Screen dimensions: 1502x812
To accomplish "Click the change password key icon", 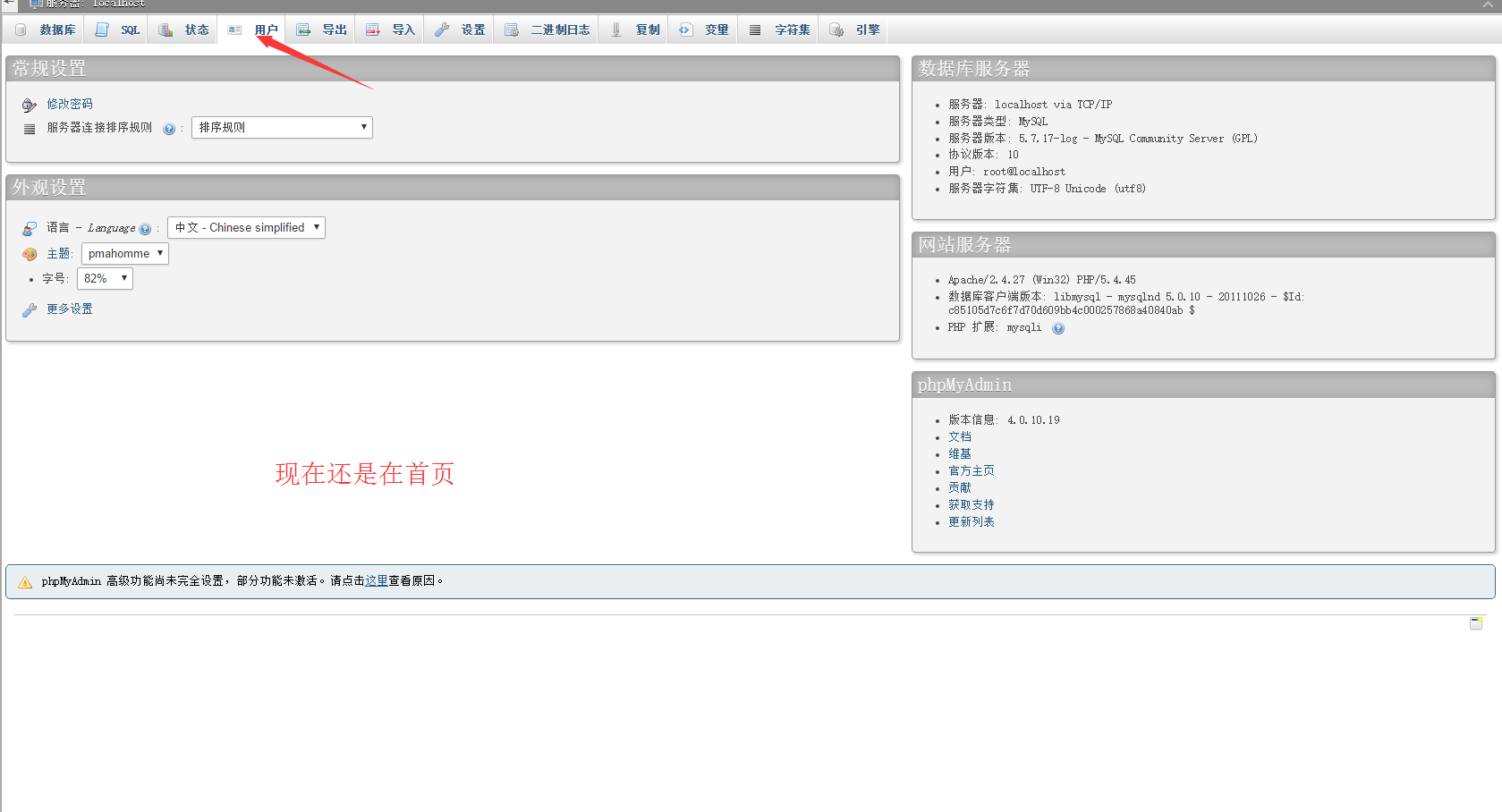I will tap(30, 105).
